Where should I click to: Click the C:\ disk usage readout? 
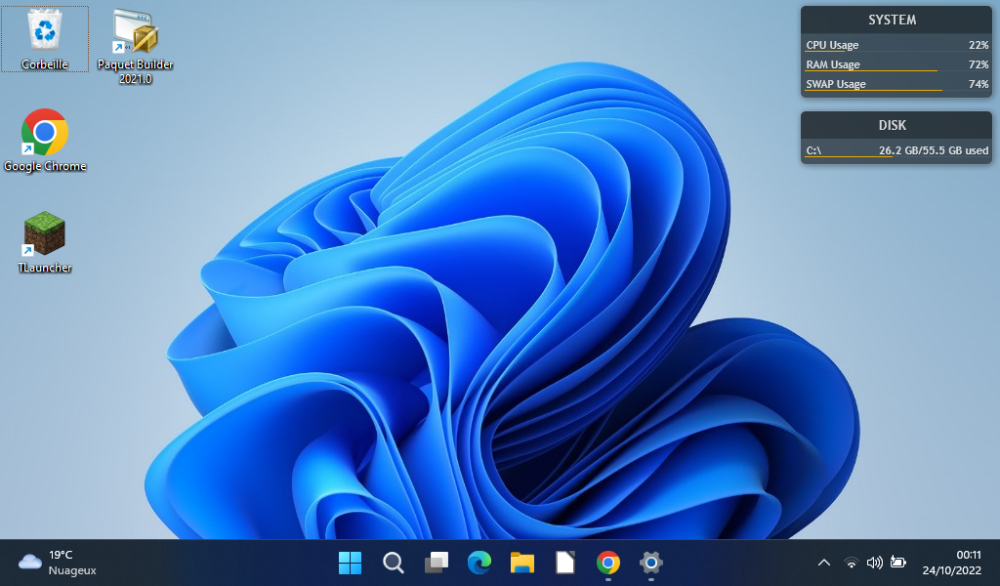(x=896, y=151)
